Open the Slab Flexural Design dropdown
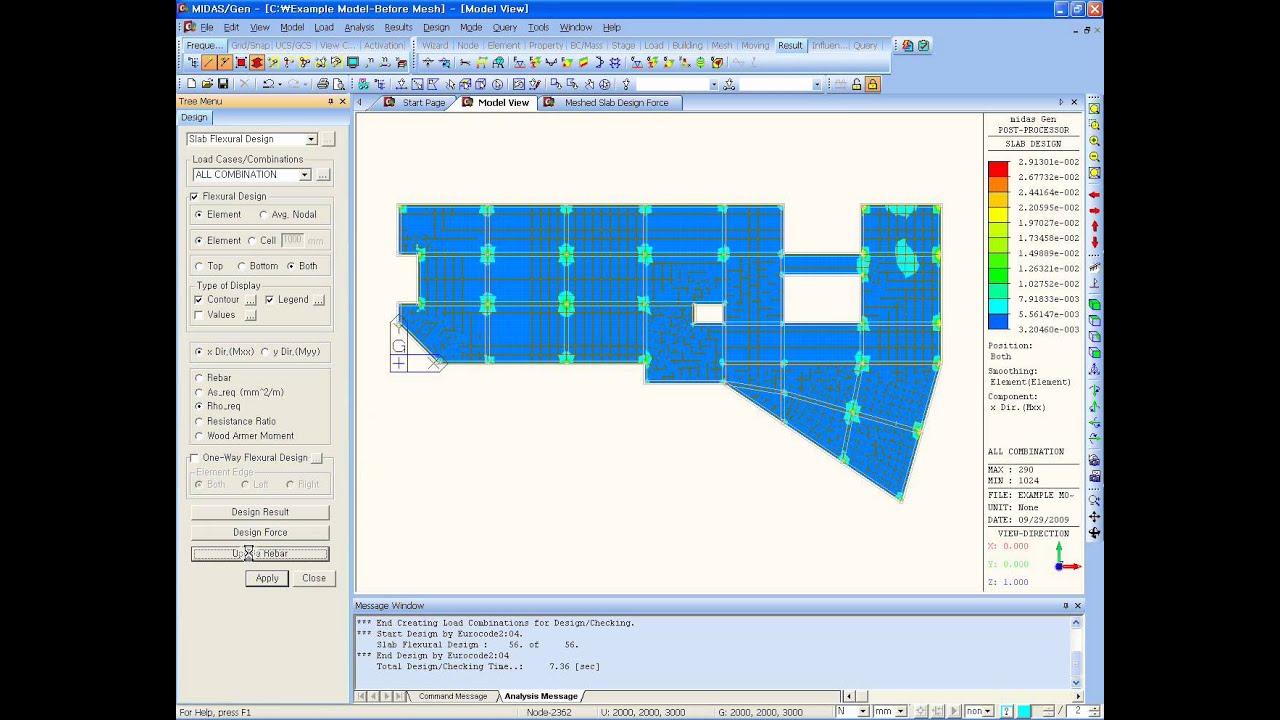Screen dimensions: 1280x720 (x=311, y=139)
